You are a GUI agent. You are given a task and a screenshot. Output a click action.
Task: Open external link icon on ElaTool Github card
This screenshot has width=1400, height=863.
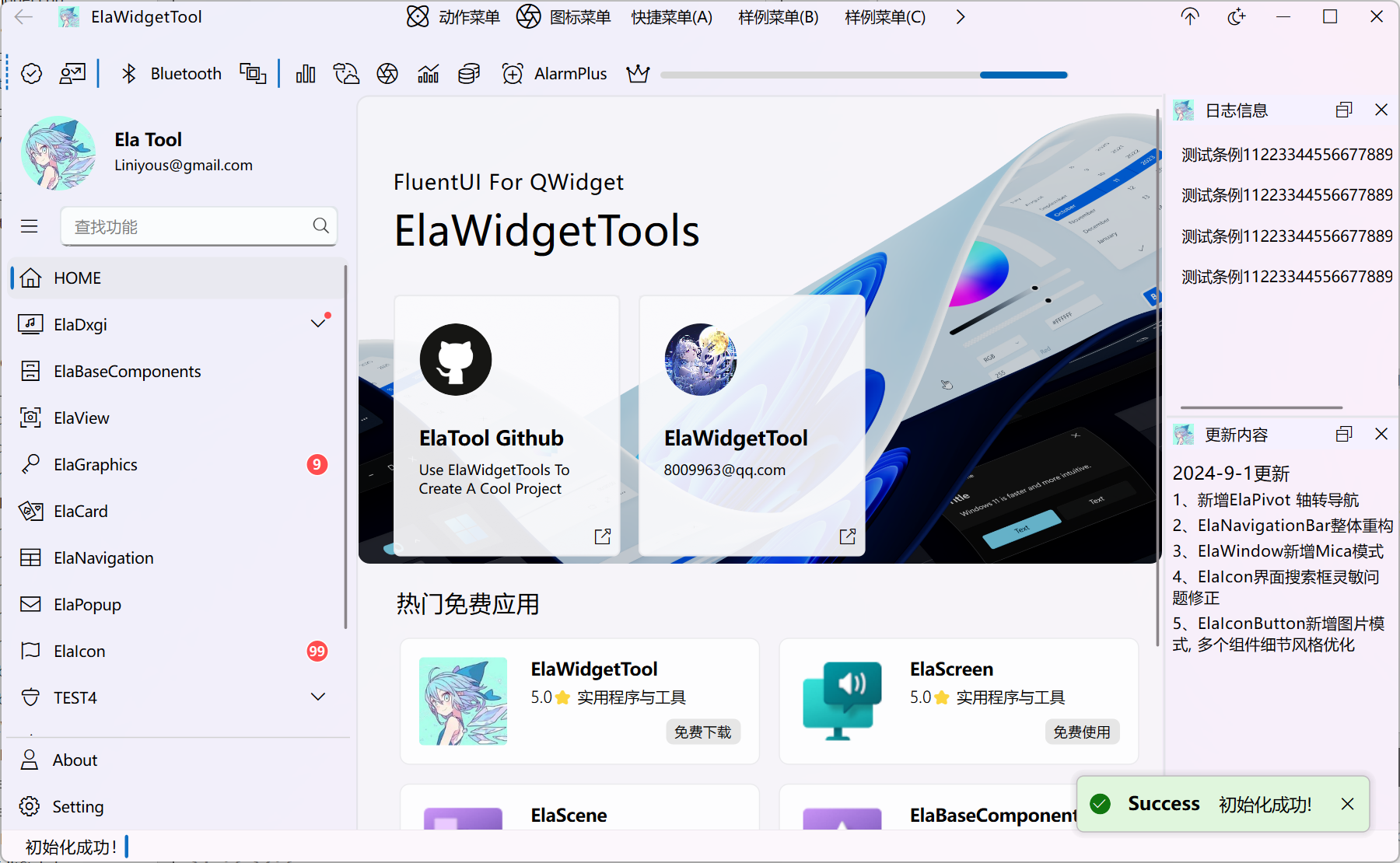point(603,536)
